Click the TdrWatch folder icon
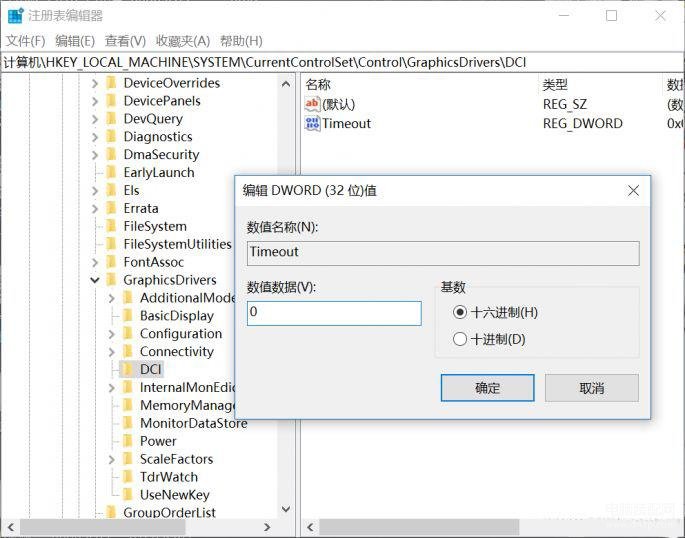This screenshot has width=685, height=538. (x=128, y=477)
